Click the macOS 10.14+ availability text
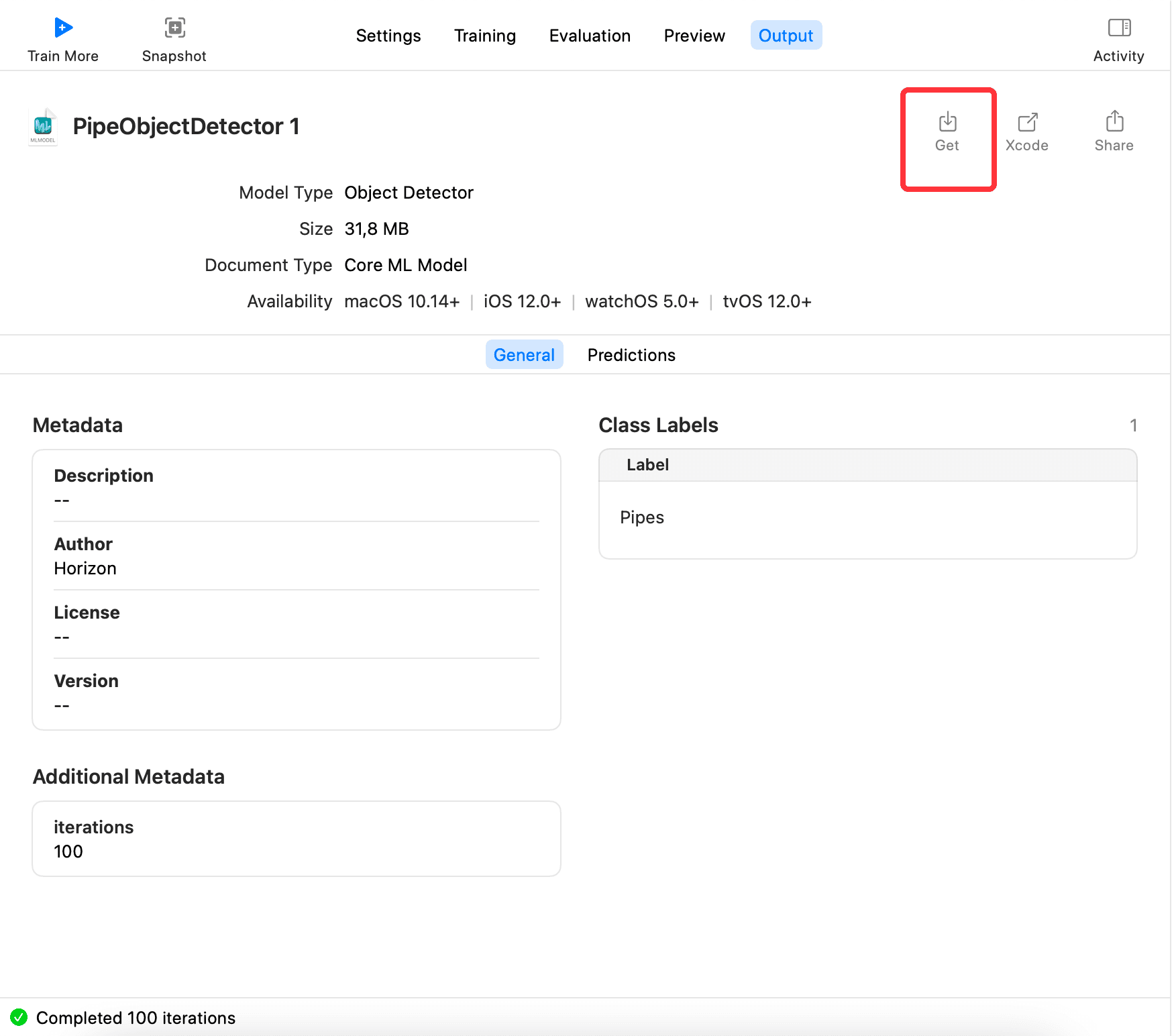Screen dimensions: 1174x1036 tap(402, 301)
